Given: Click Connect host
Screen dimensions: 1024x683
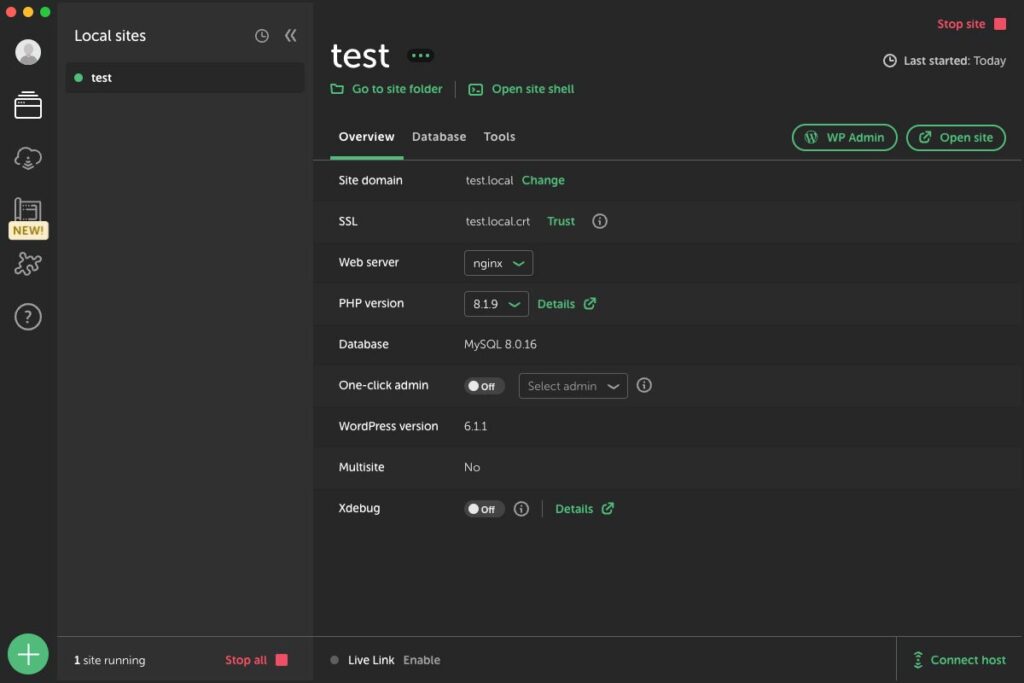Looking at the screenshot, I should click(x=959, y=660).
